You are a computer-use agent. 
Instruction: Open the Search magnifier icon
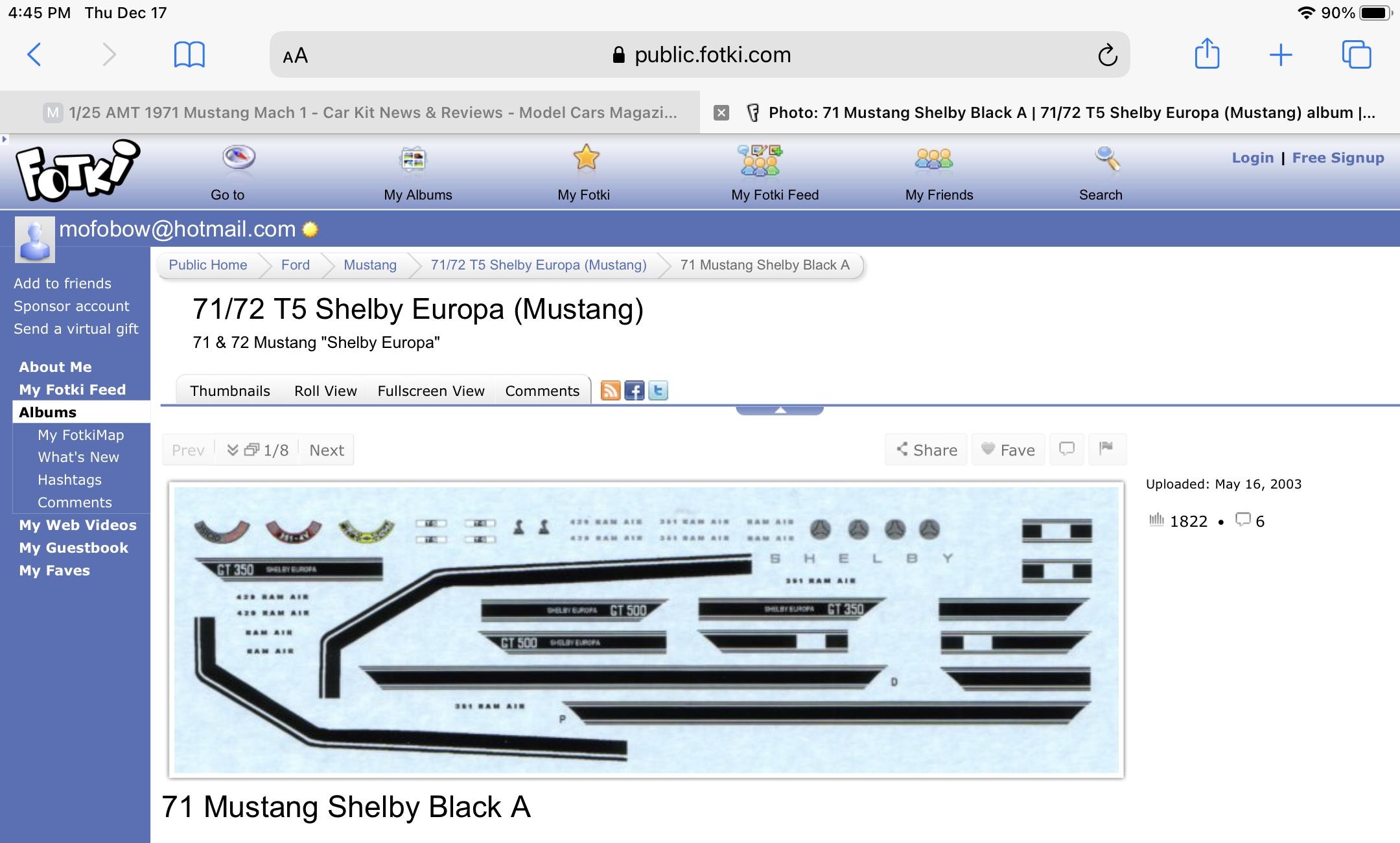pos(1107,159)
